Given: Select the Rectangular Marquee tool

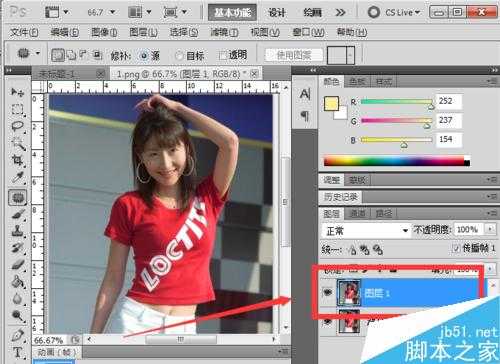Looking at the screenshot, I should (17, 109).
